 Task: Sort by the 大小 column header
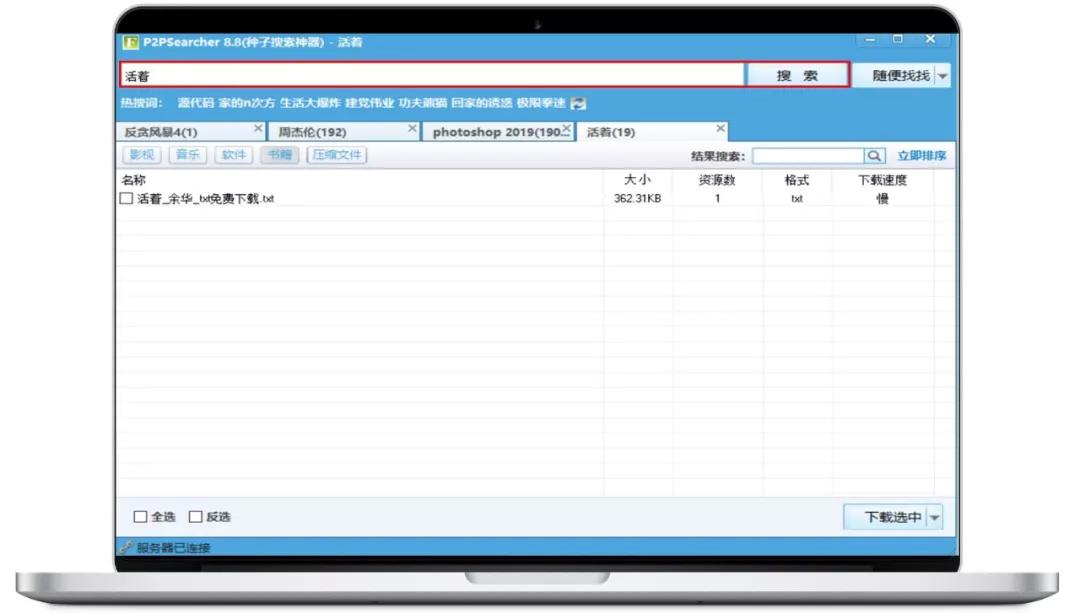(x=637, y=180)
